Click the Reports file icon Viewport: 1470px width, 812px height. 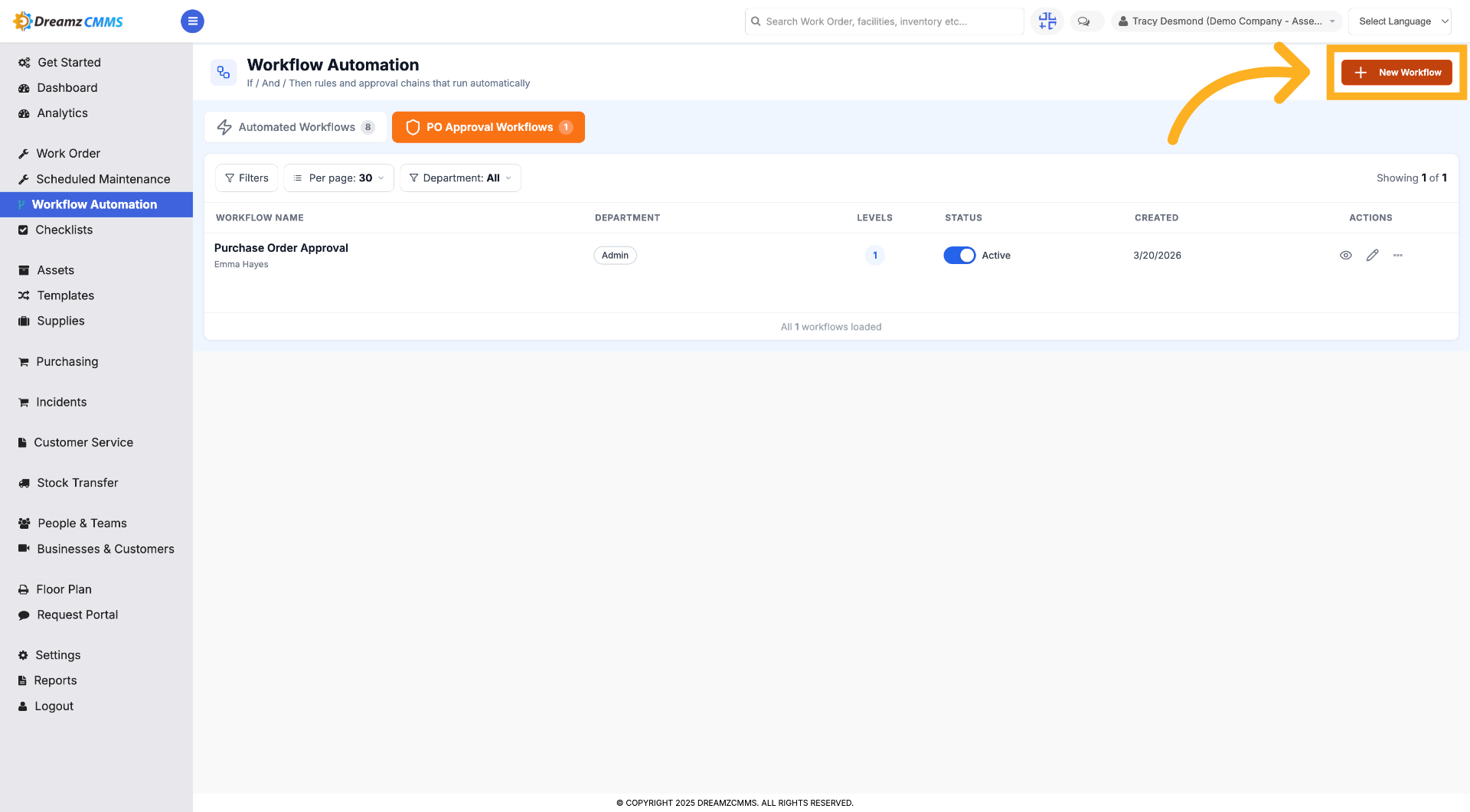click(22, 681)
